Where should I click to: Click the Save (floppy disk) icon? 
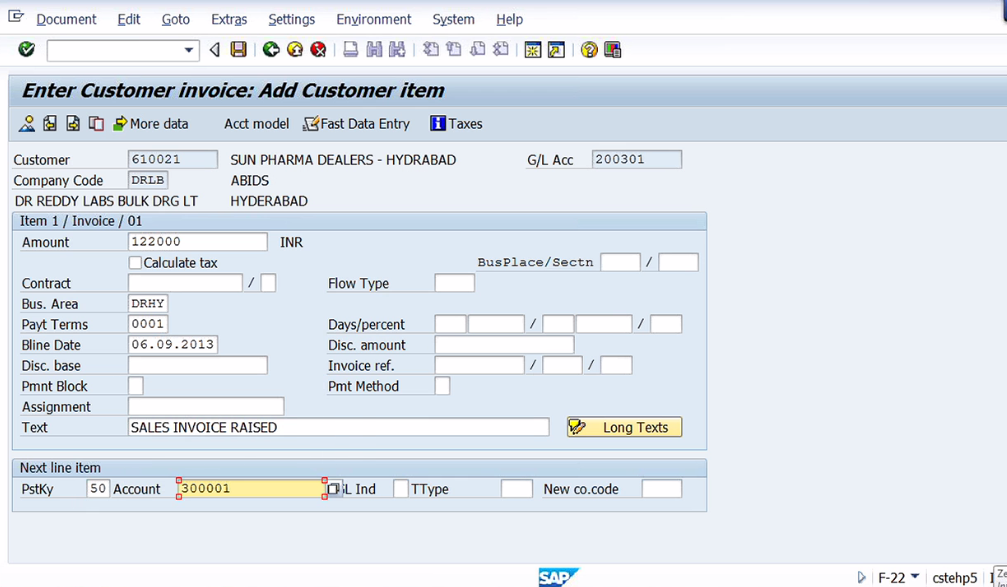coord(238,49)
